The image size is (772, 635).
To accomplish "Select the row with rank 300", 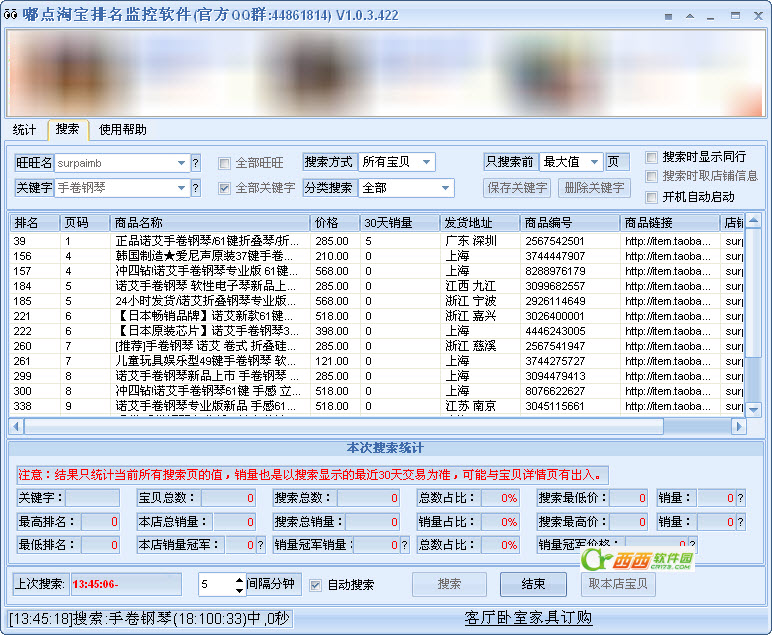I will [x=377, y=391].
